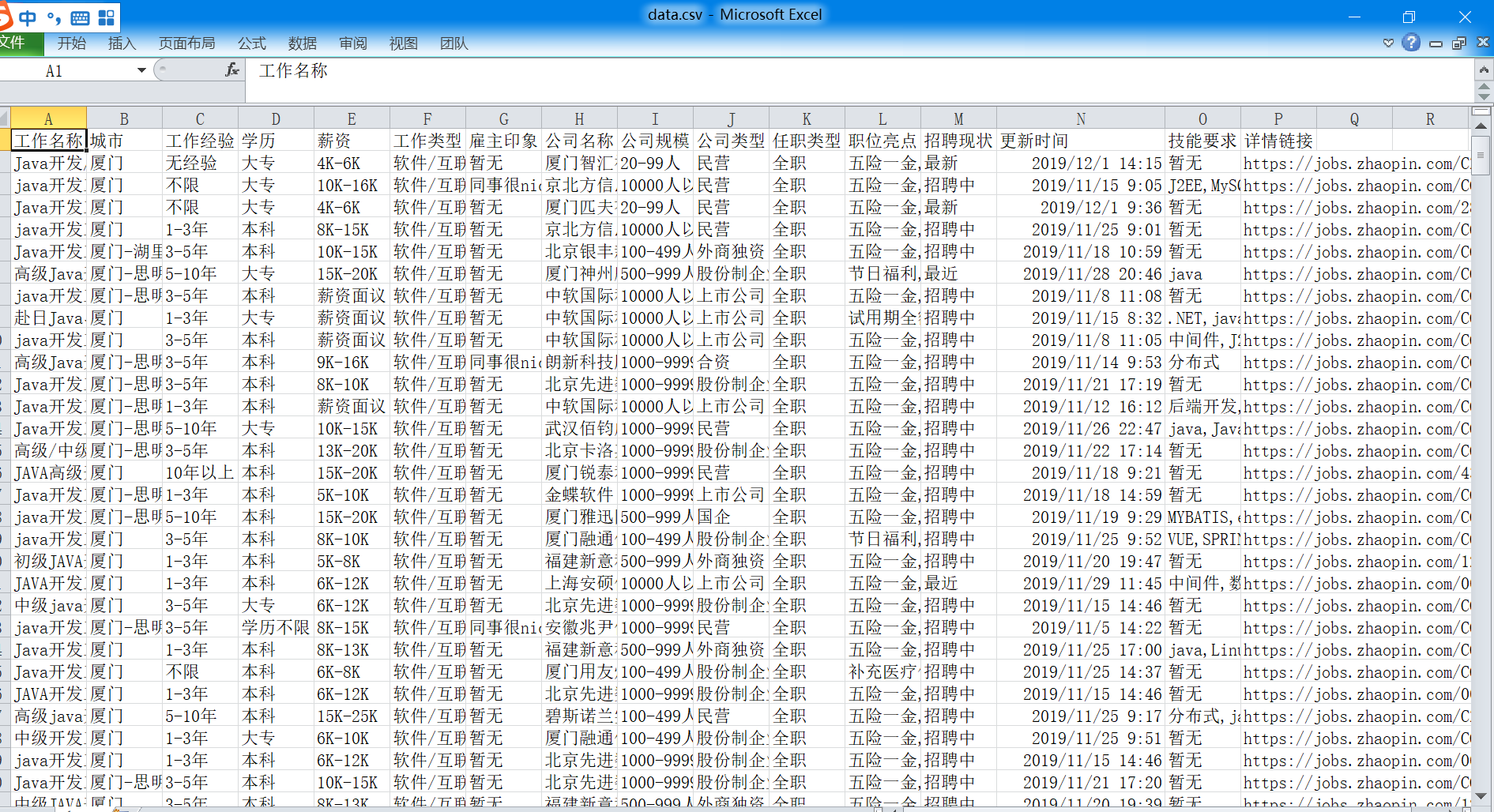
Task: Select the 技能要求 header cell
Action: click(1202, 141)
